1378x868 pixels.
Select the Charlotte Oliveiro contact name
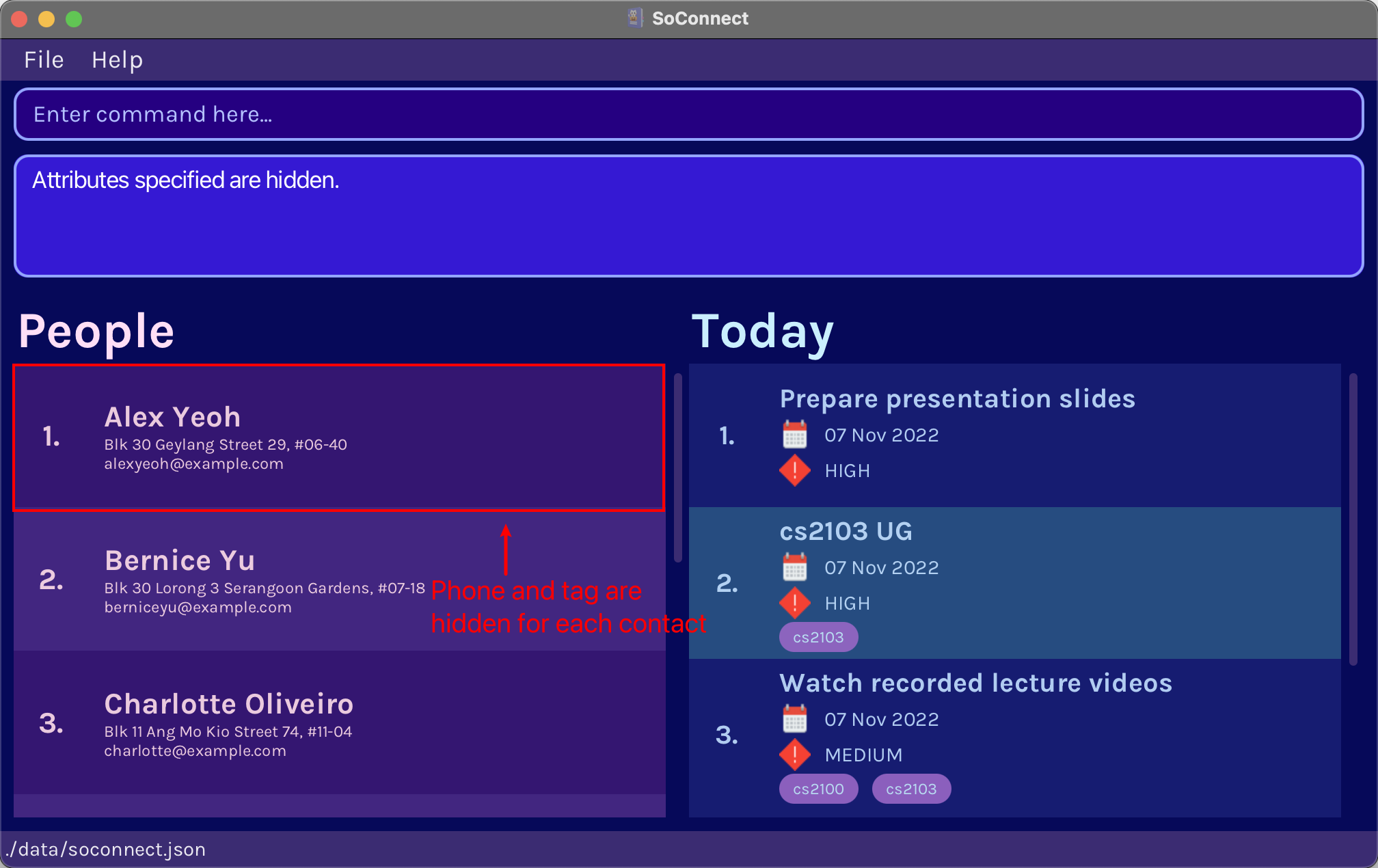(x=229, y=704)
